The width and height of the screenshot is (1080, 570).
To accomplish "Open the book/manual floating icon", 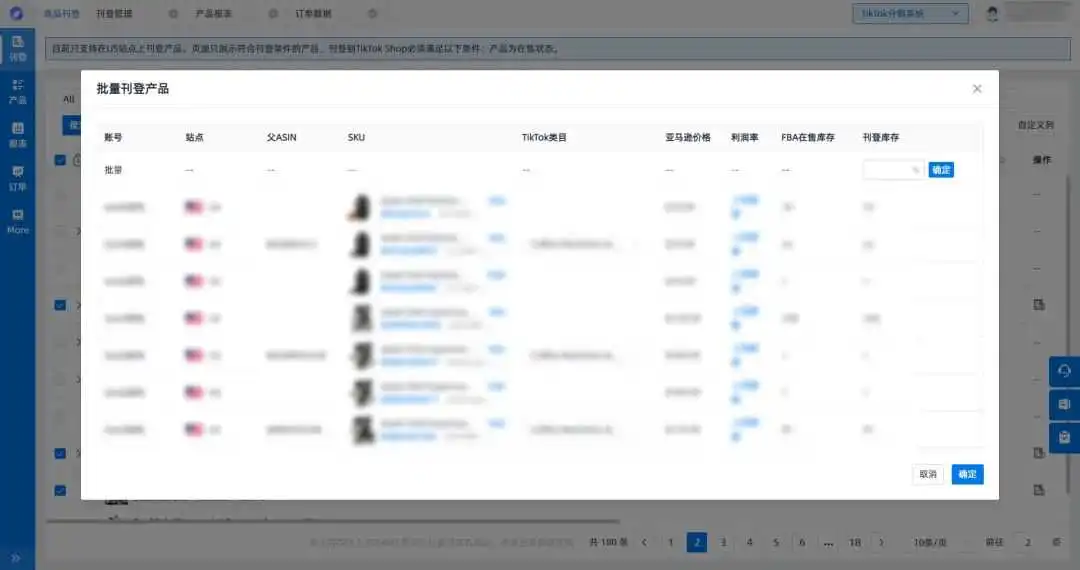I will [1064, 405].
